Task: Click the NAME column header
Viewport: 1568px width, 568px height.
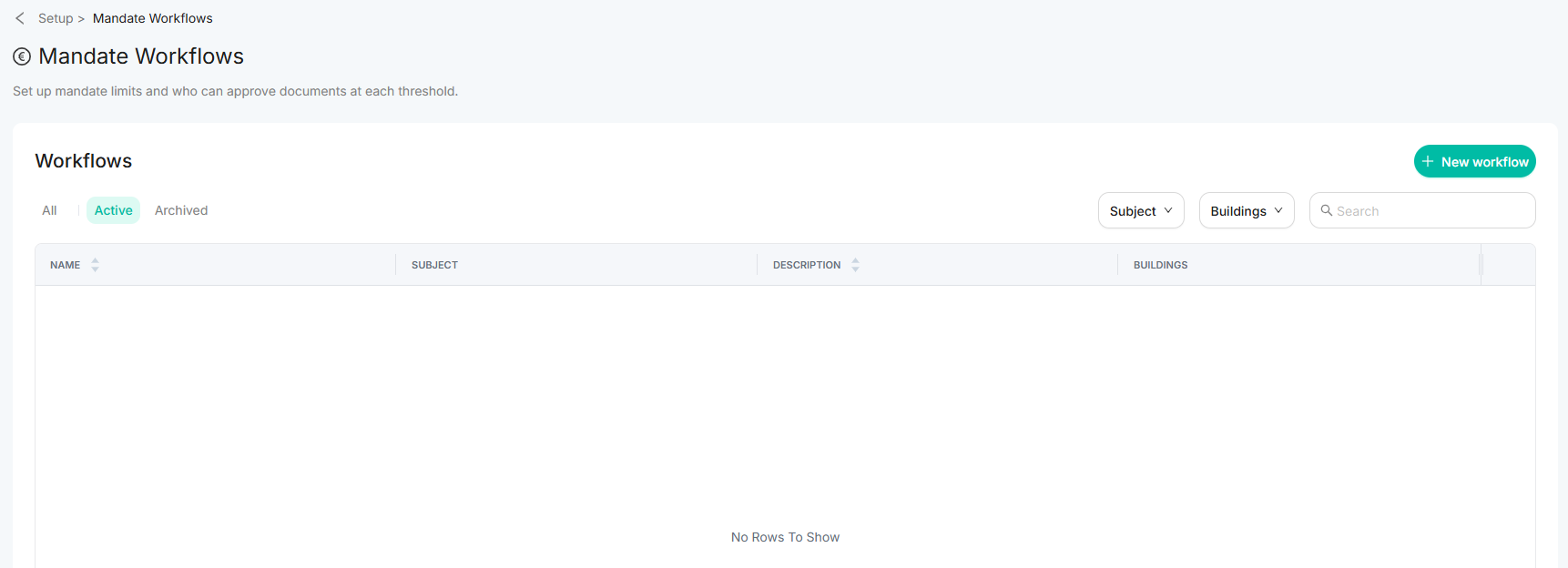Action: pos(66,265)
